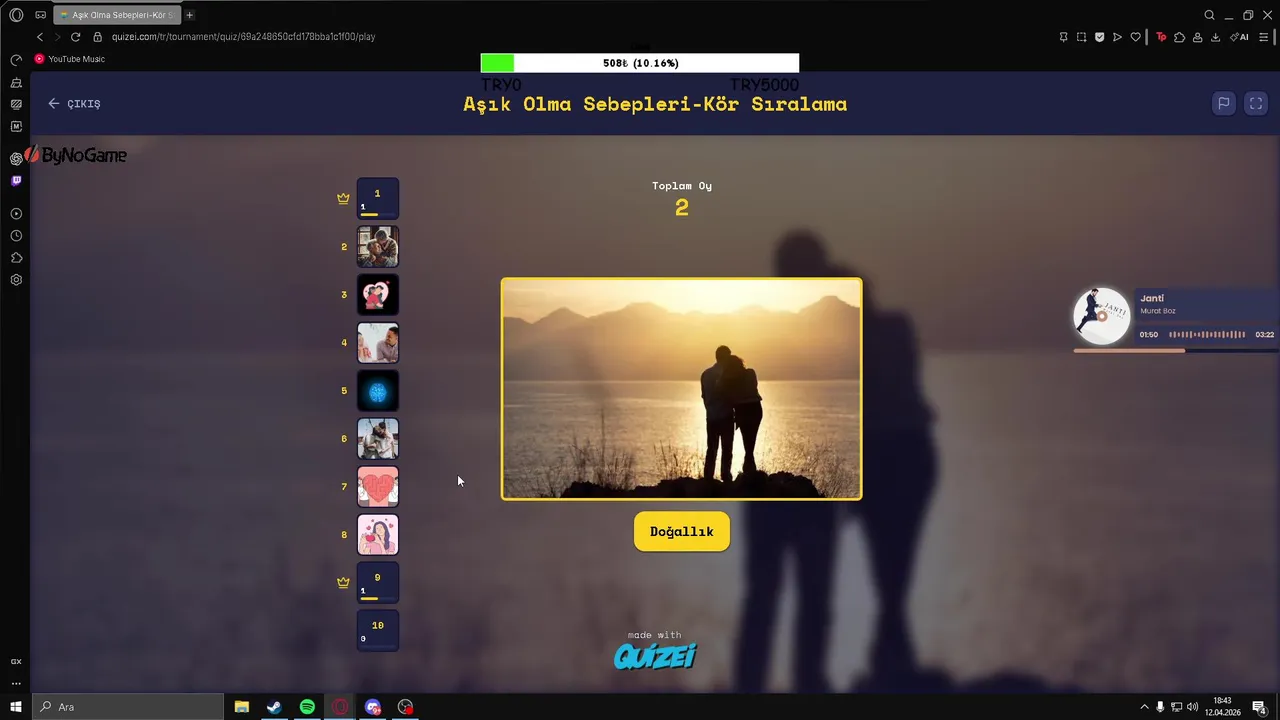Click the Jantı track progress bar
This screenshot has height=720, width=1280.
1174,350
